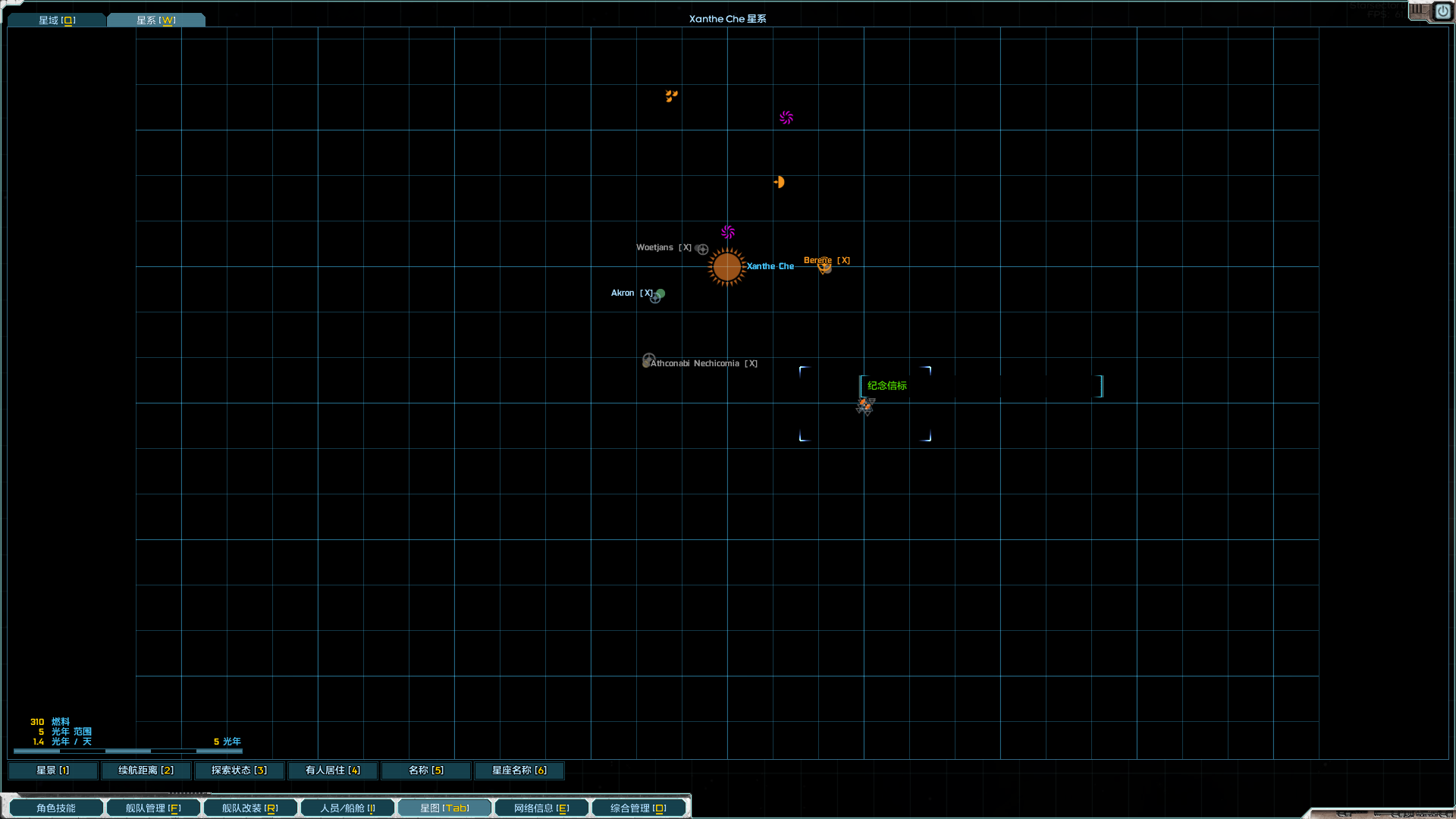Click the ship icon at the 纪念信标 marker
This screenshot has width=1456, height=819.
(864, 406)
